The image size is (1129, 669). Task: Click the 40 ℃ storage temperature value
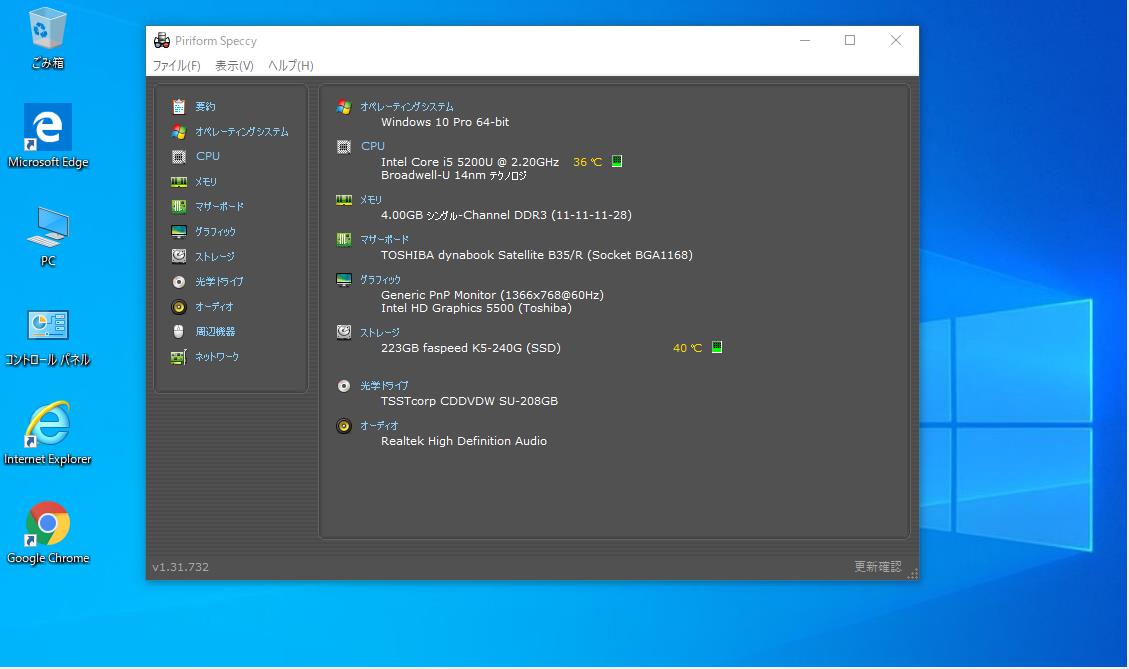tap(688, 348)
